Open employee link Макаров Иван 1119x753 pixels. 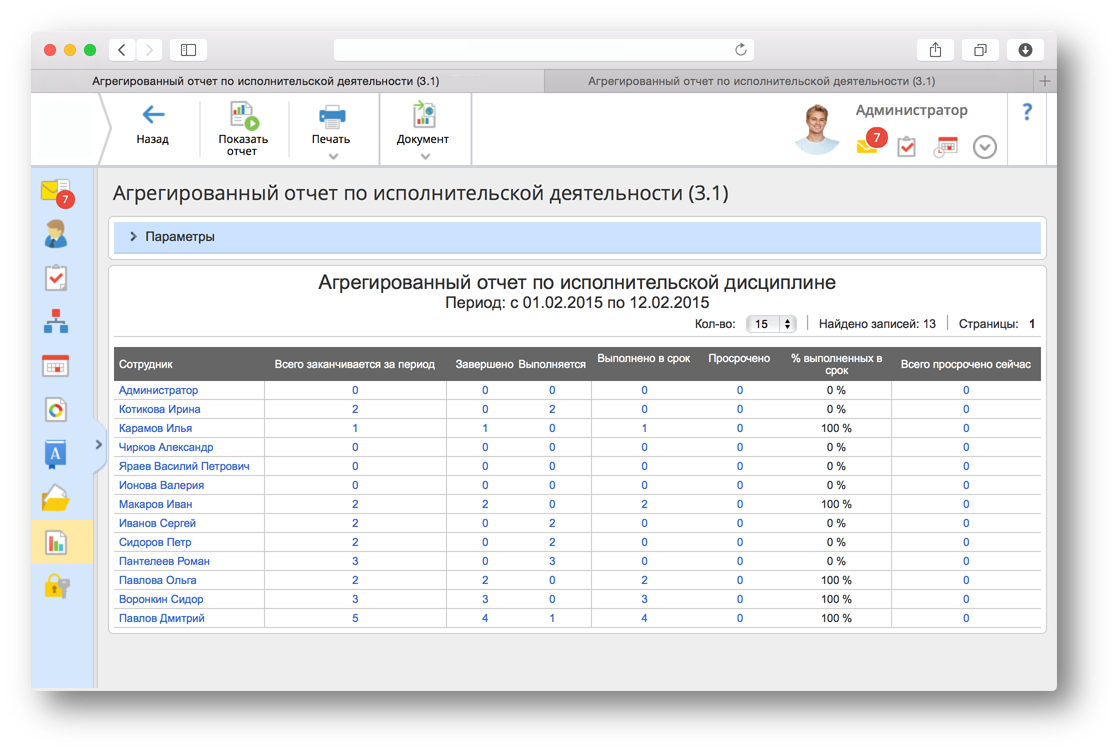tap(155, 505)
